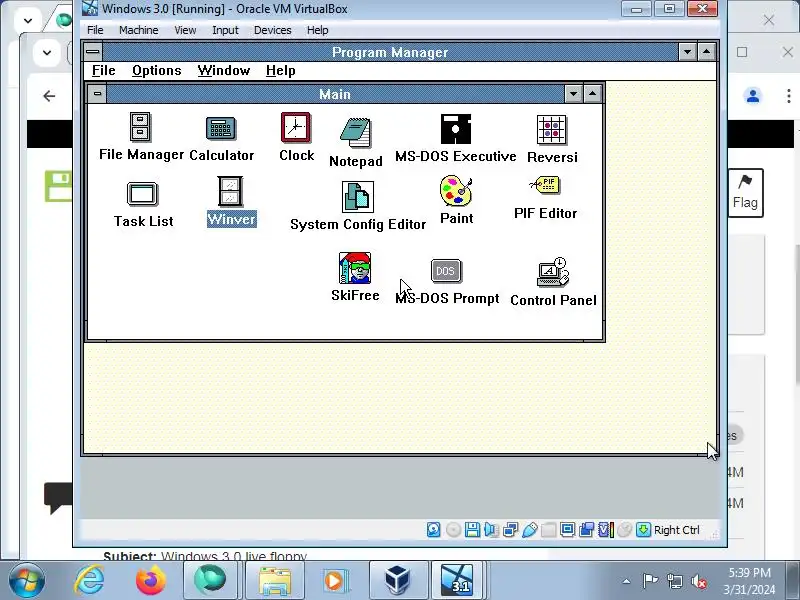Minimize Program Manager with down arrow

687,52
